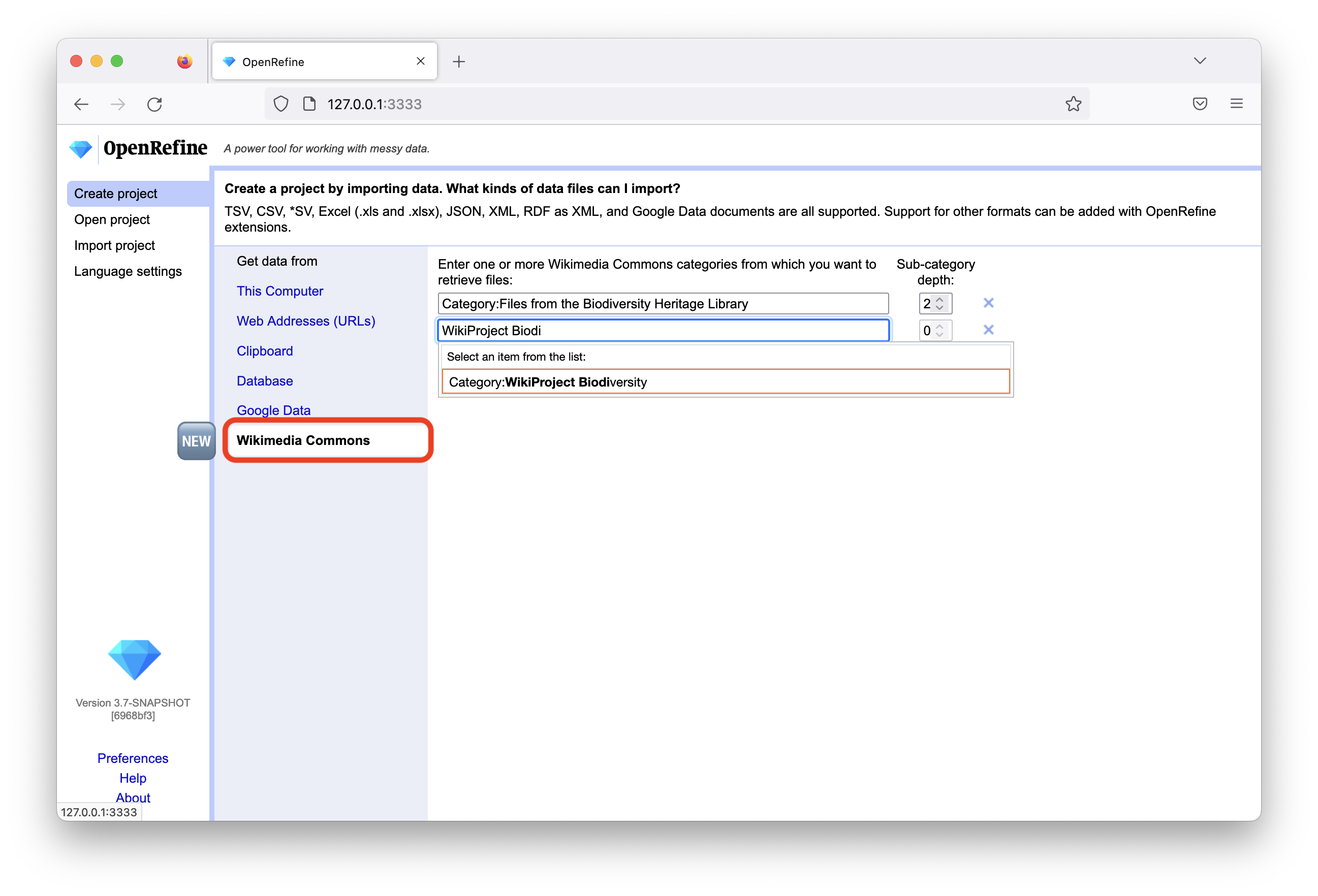Expand the list-all-tabs chevron
1318x896 pixels.
click(x=1200, y=60)
